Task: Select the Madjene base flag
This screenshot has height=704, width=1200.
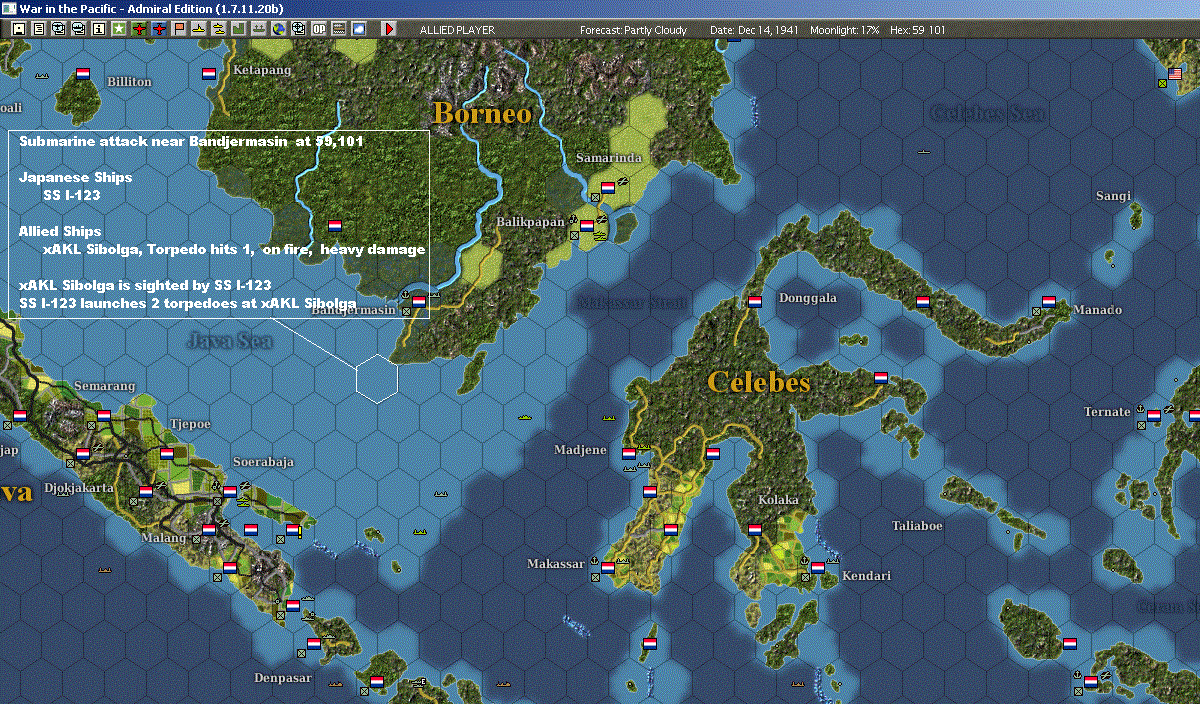Action: click(x=629, y=453)
